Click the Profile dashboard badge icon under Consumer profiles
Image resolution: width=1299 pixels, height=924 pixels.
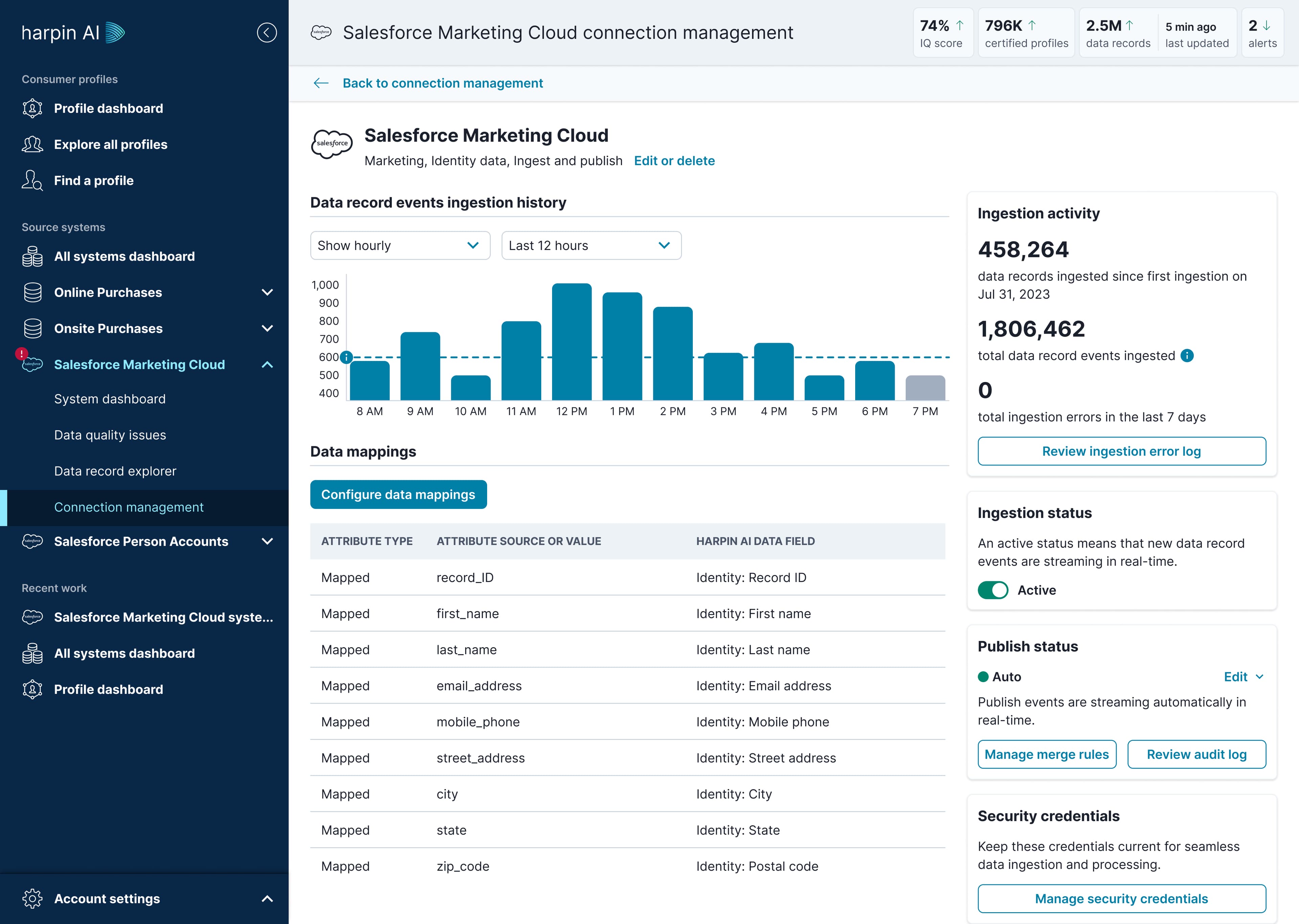32,108
